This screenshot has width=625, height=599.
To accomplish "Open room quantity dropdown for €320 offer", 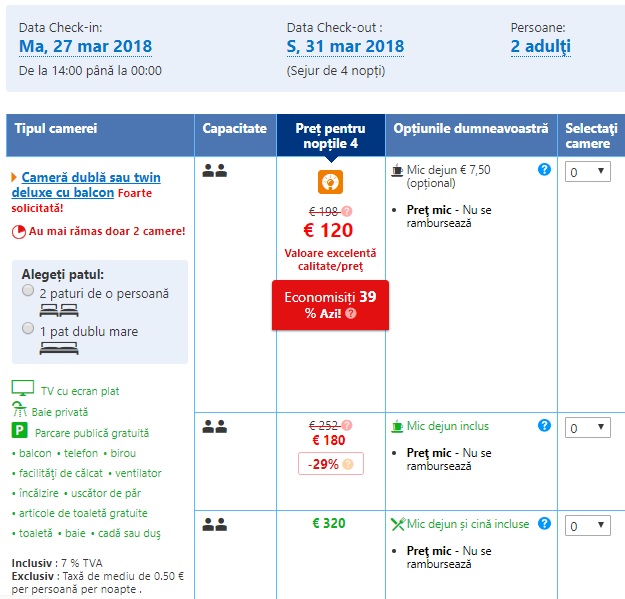I will pos(588,526).
